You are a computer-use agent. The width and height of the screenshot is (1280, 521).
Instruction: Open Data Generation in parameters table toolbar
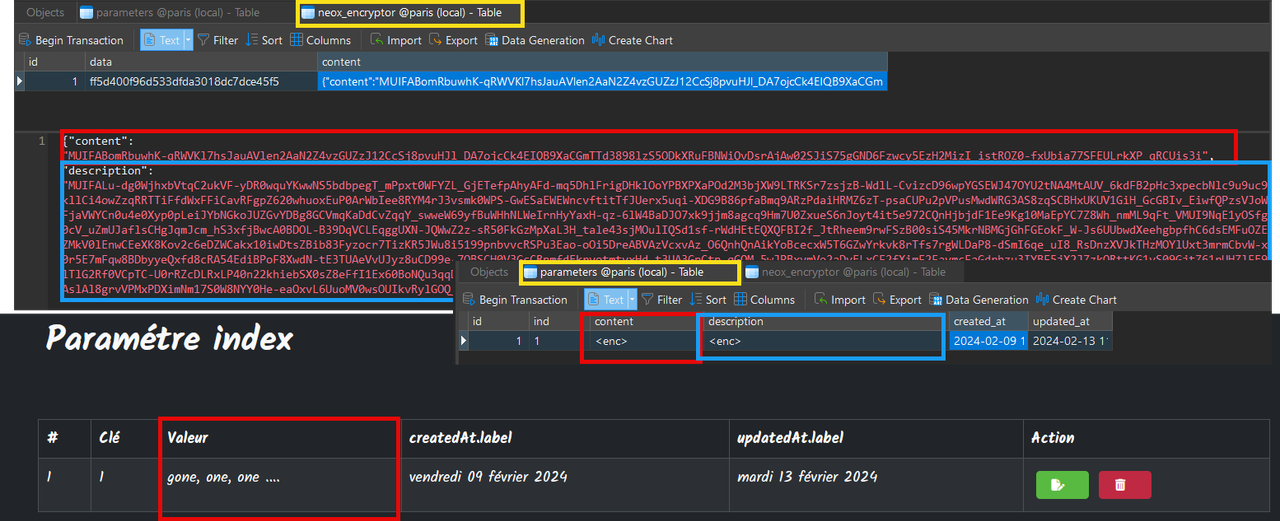979,299
